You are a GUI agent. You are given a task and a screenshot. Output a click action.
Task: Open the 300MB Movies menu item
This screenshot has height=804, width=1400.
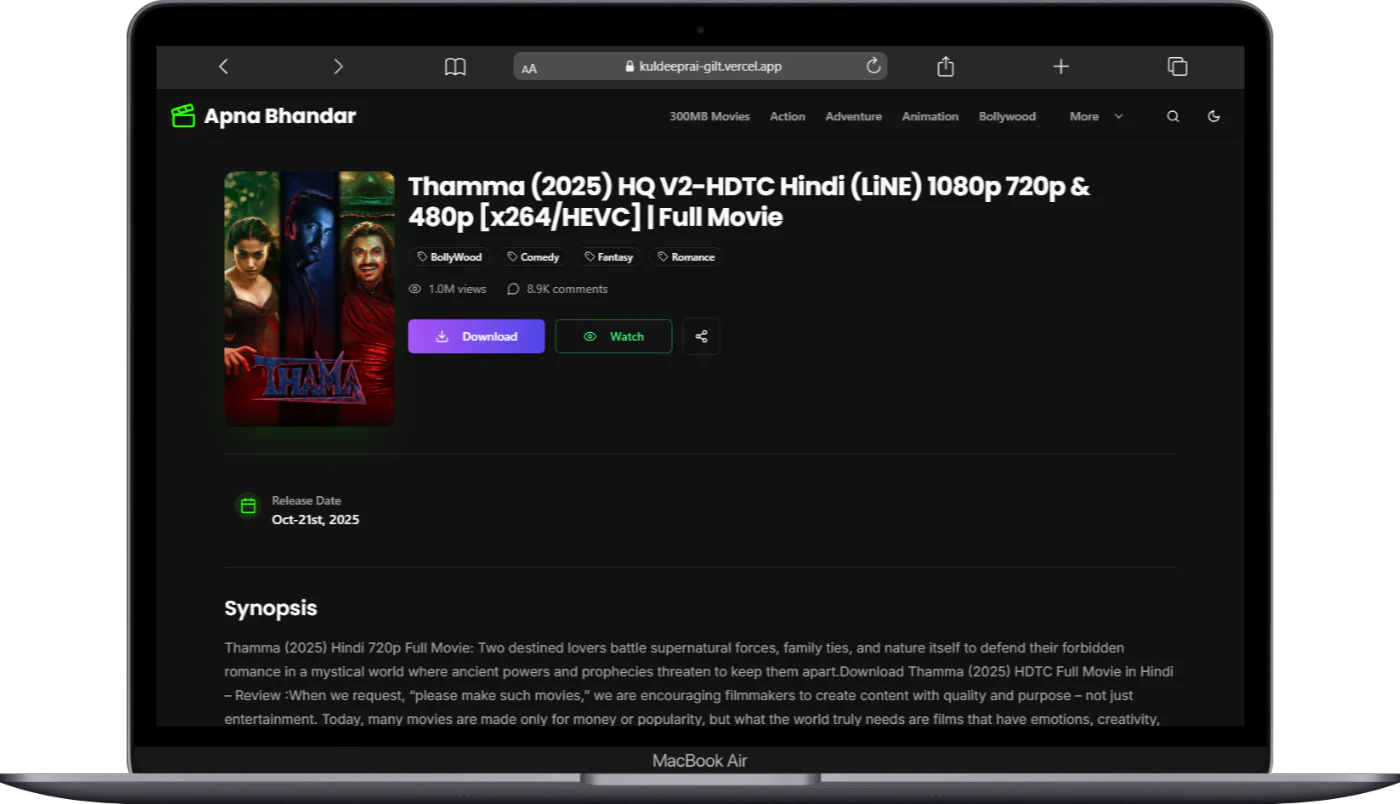click(x=709, y=116)
